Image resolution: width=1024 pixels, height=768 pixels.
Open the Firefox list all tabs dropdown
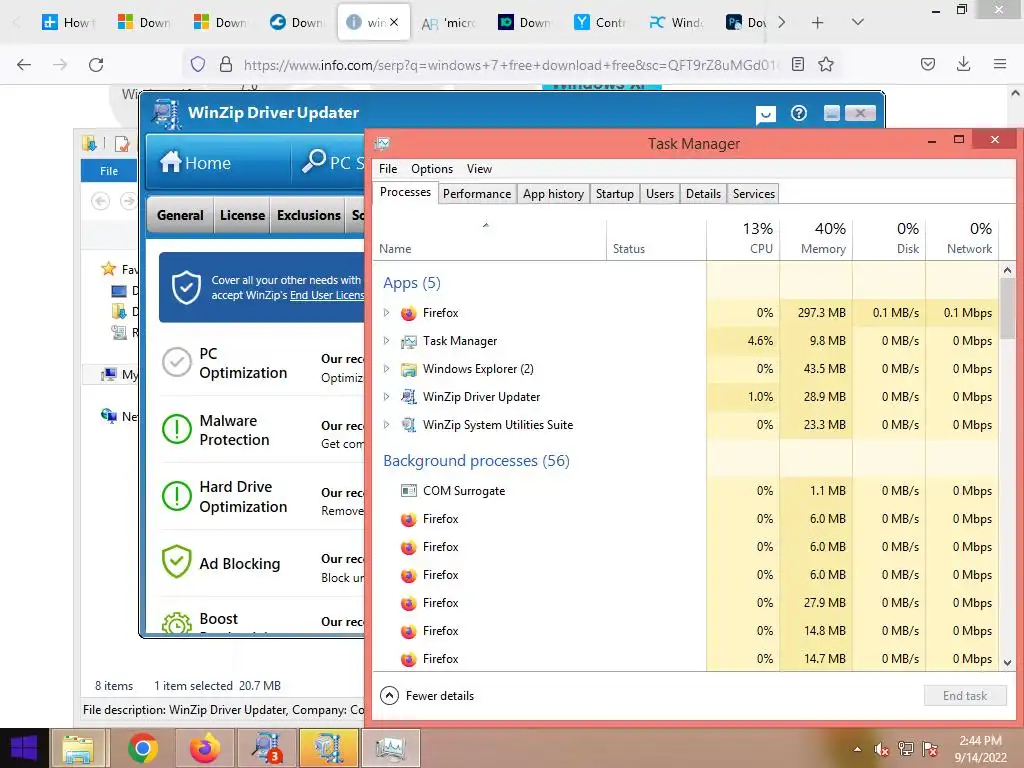coord(858,22)
